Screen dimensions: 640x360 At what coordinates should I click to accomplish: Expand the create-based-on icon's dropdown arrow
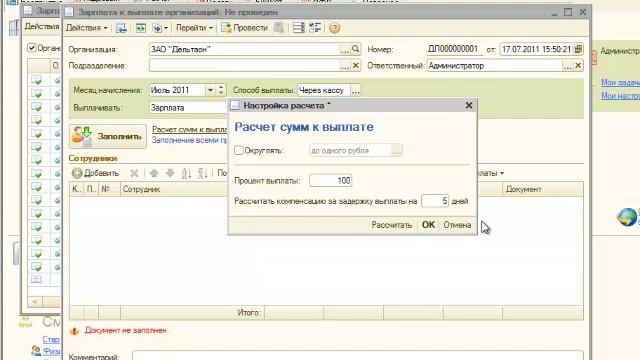tap(166, 28)
